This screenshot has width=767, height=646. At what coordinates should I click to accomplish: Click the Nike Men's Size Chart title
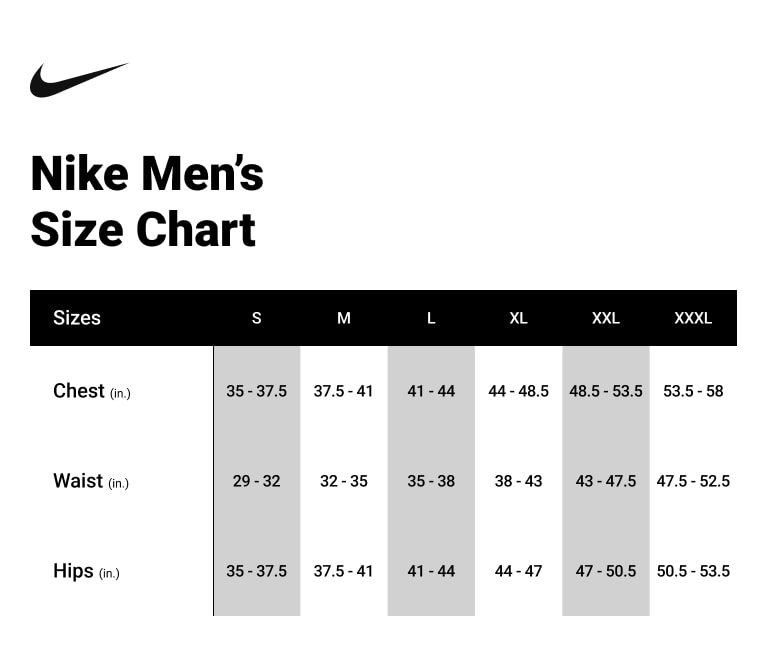(147, 201)
